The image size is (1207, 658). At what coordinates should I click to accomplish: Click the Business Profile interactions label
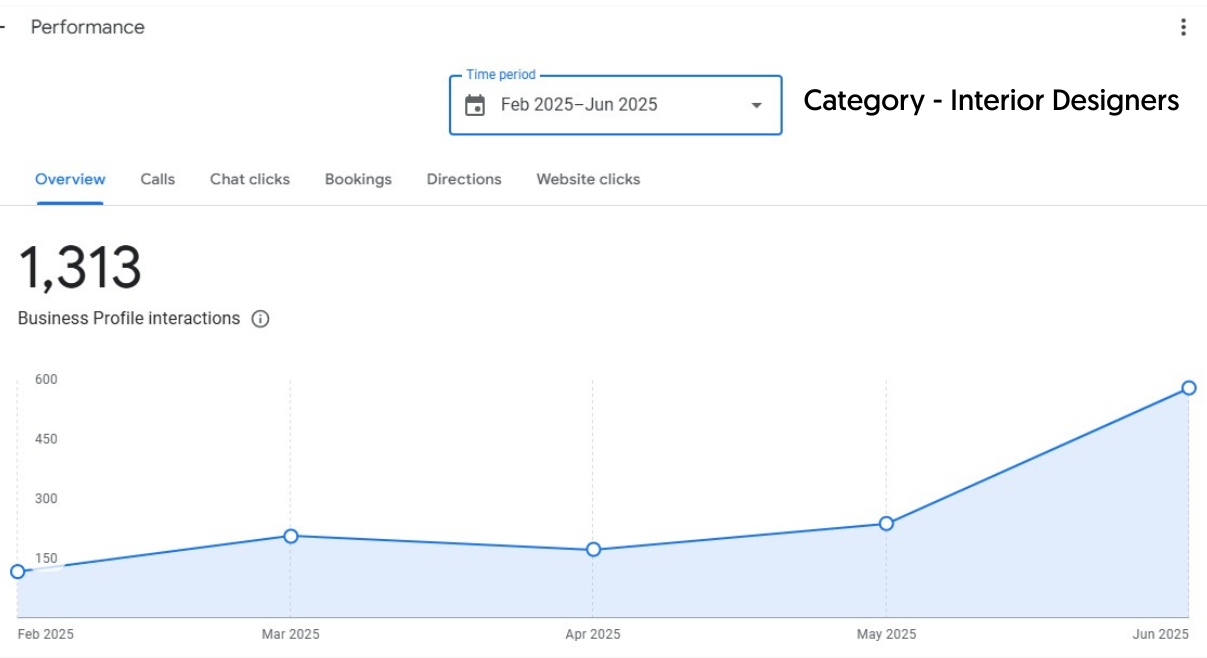129,319
